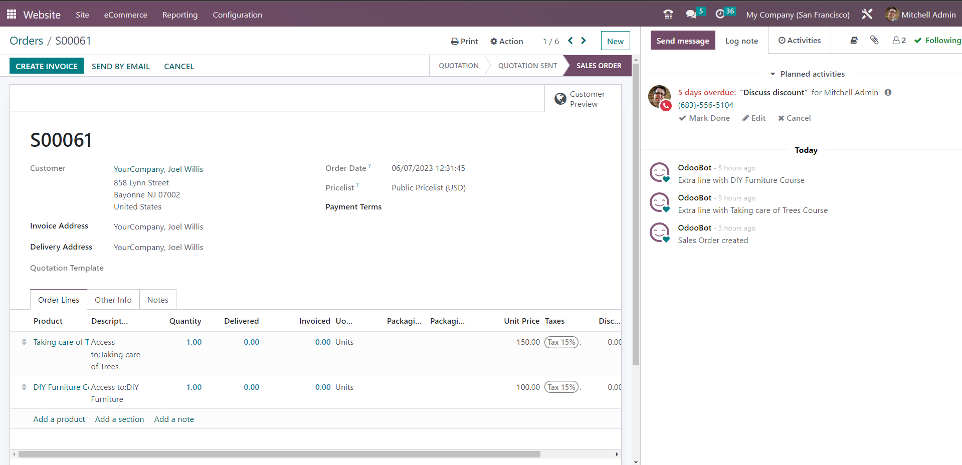The height and width of the screenshot is (465, 962).
Task: Click the paperclip attachments icon
Action: [874, 41]
